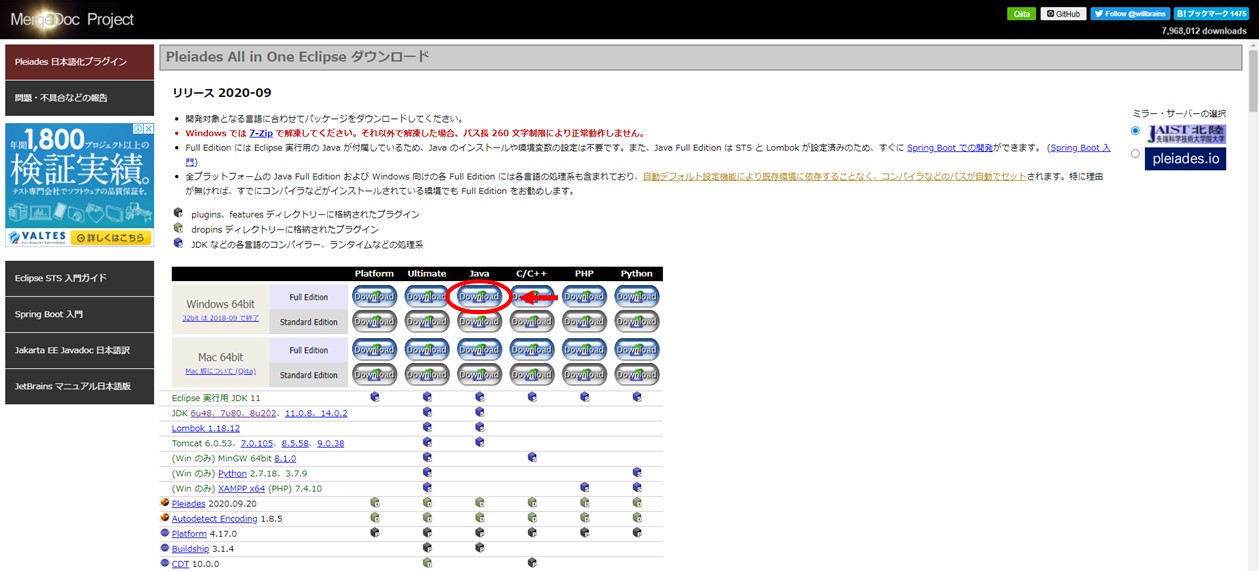Open the Platform 4.17.0 link
Viewport: 1259px width, 571px height.
tap(189, 534)
